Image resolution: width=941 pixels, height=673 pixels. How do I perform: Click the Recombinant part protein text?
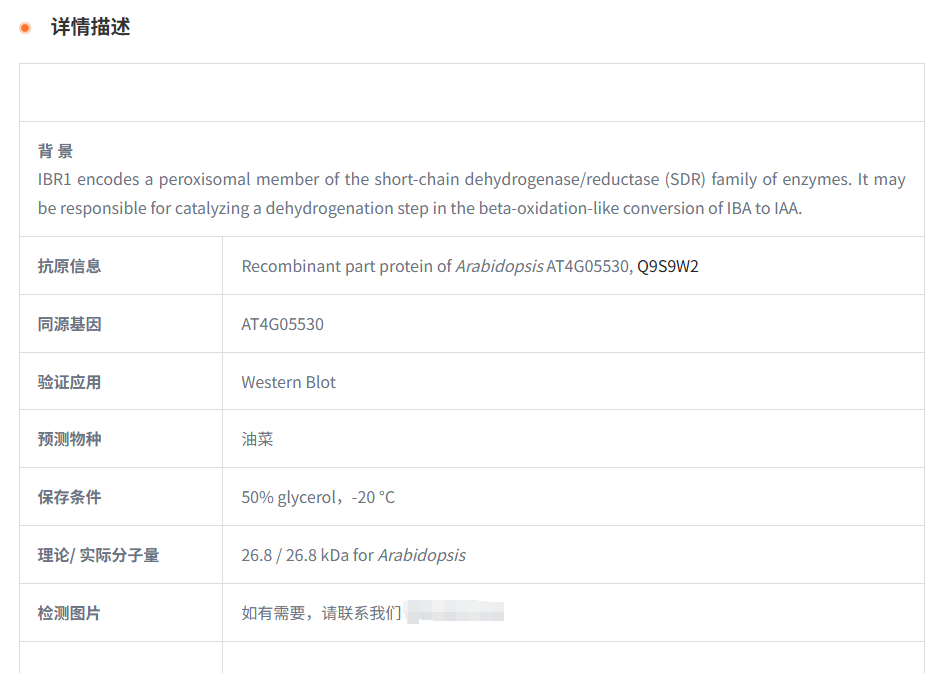click(346, 266)
